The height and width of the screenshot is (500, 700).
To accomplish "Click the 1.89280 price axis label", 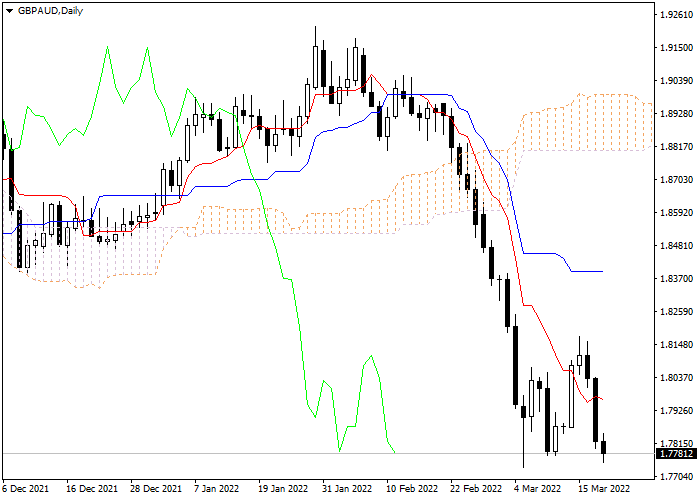I will pos(677,114).
